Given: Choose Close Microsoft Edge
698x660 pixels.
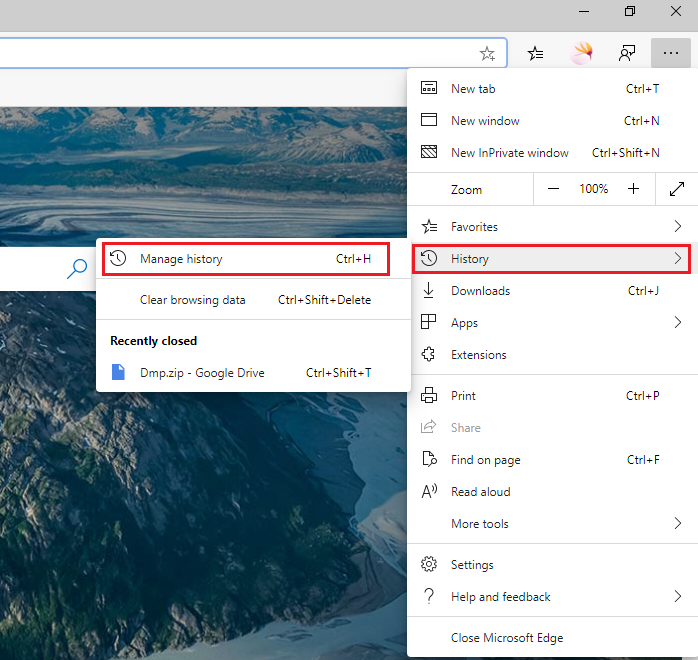Looking at the screenshot, I should click(552, 638).
